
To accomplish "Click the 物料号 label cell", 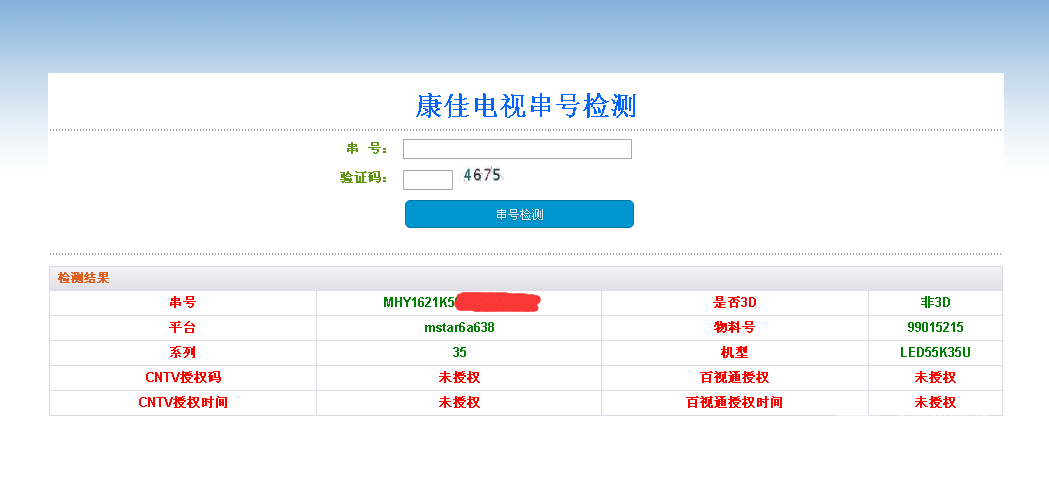I will click(735, 328).
